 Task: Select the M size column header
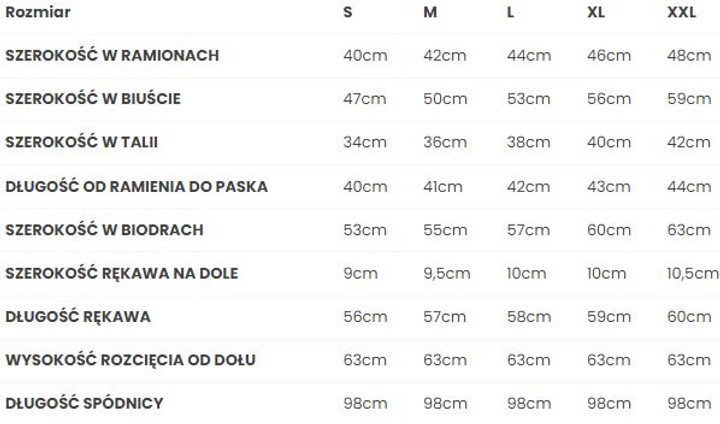430,12
